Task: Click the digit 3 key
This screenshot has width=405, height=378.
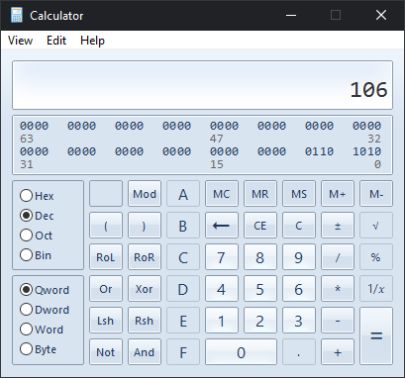Action: [299, 320]
